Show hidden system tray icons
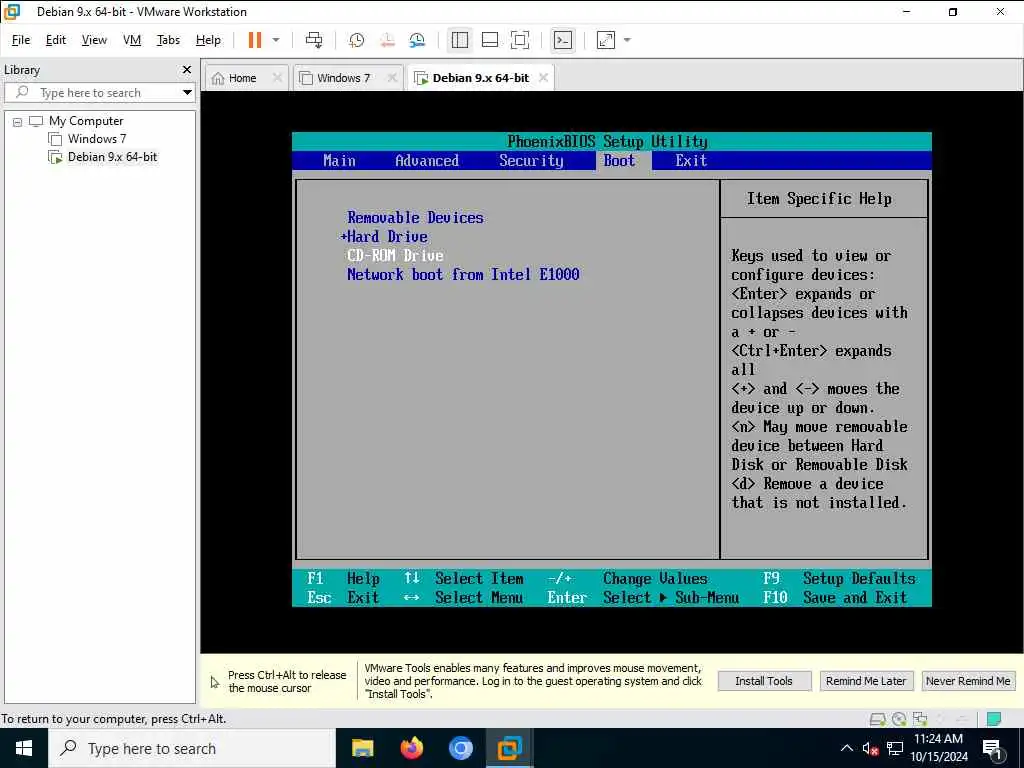 [846, 748]
